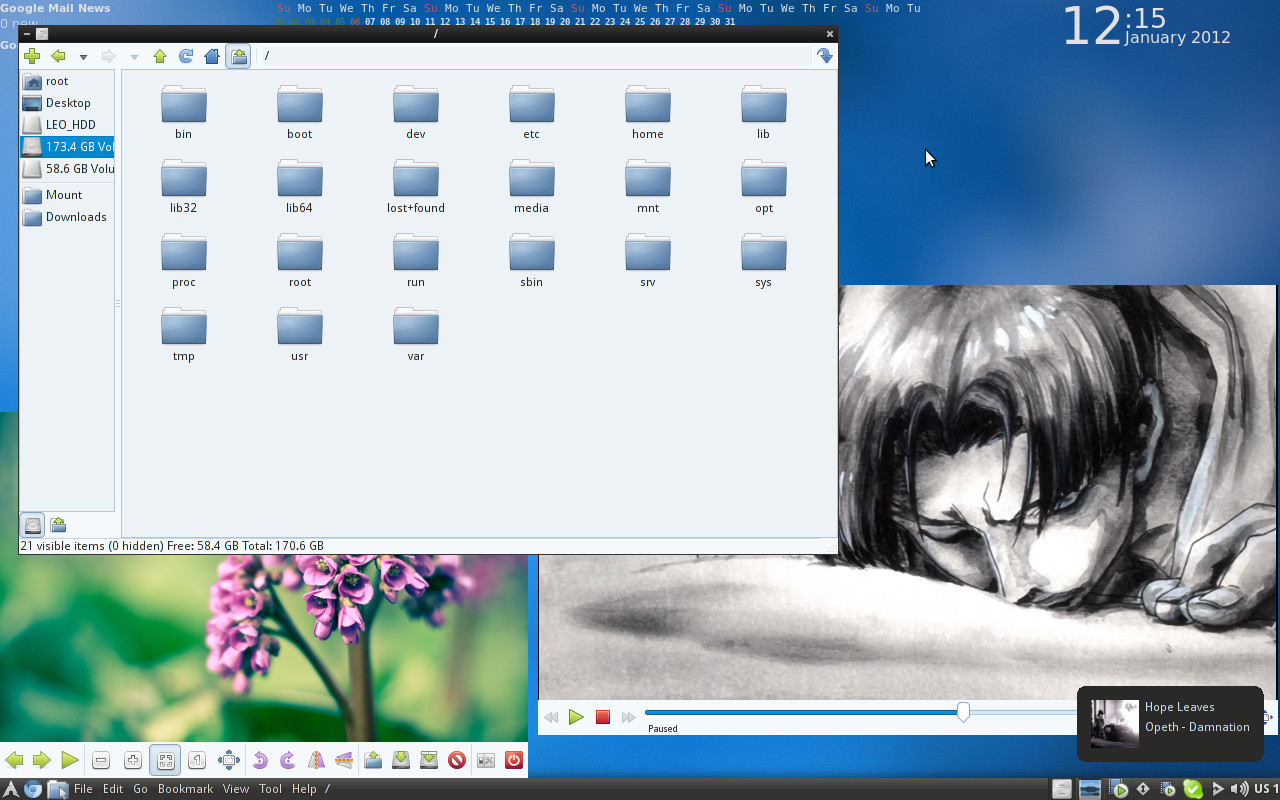This screenshot has height=800, width=1280.
Task: Go to the home folder icon
Action: click(x=212, y=56)
